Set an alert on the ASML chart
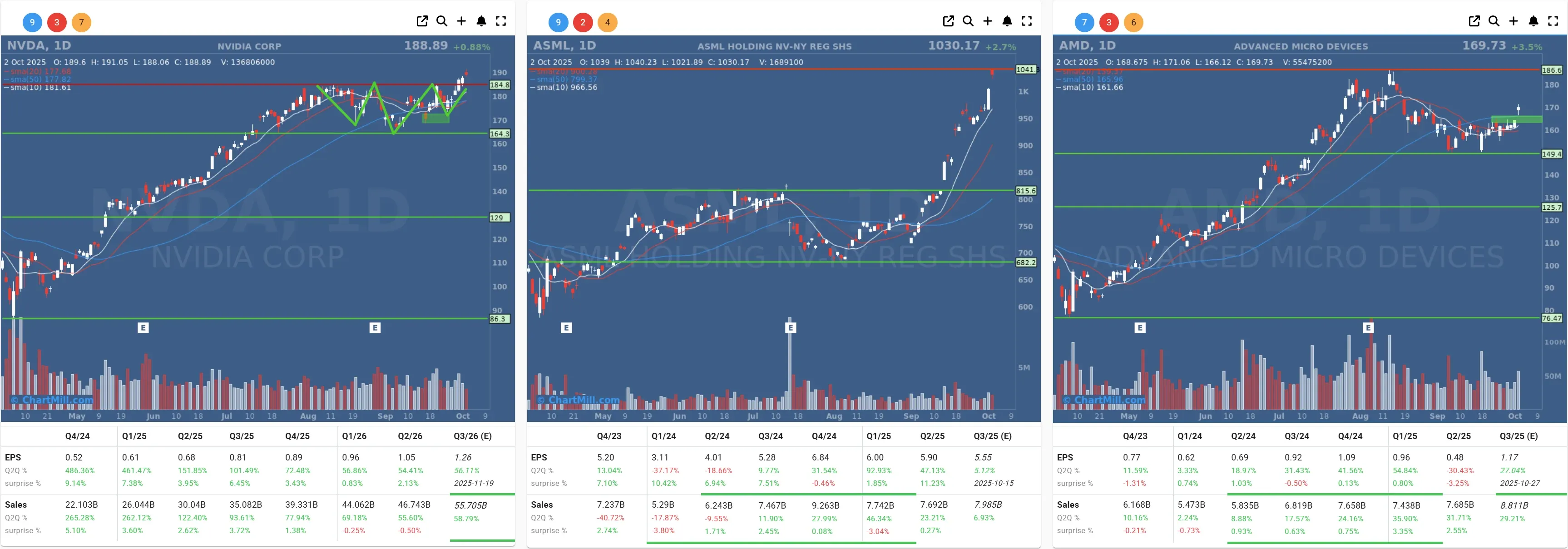 pyautogui.click(x=1007, y=21)
